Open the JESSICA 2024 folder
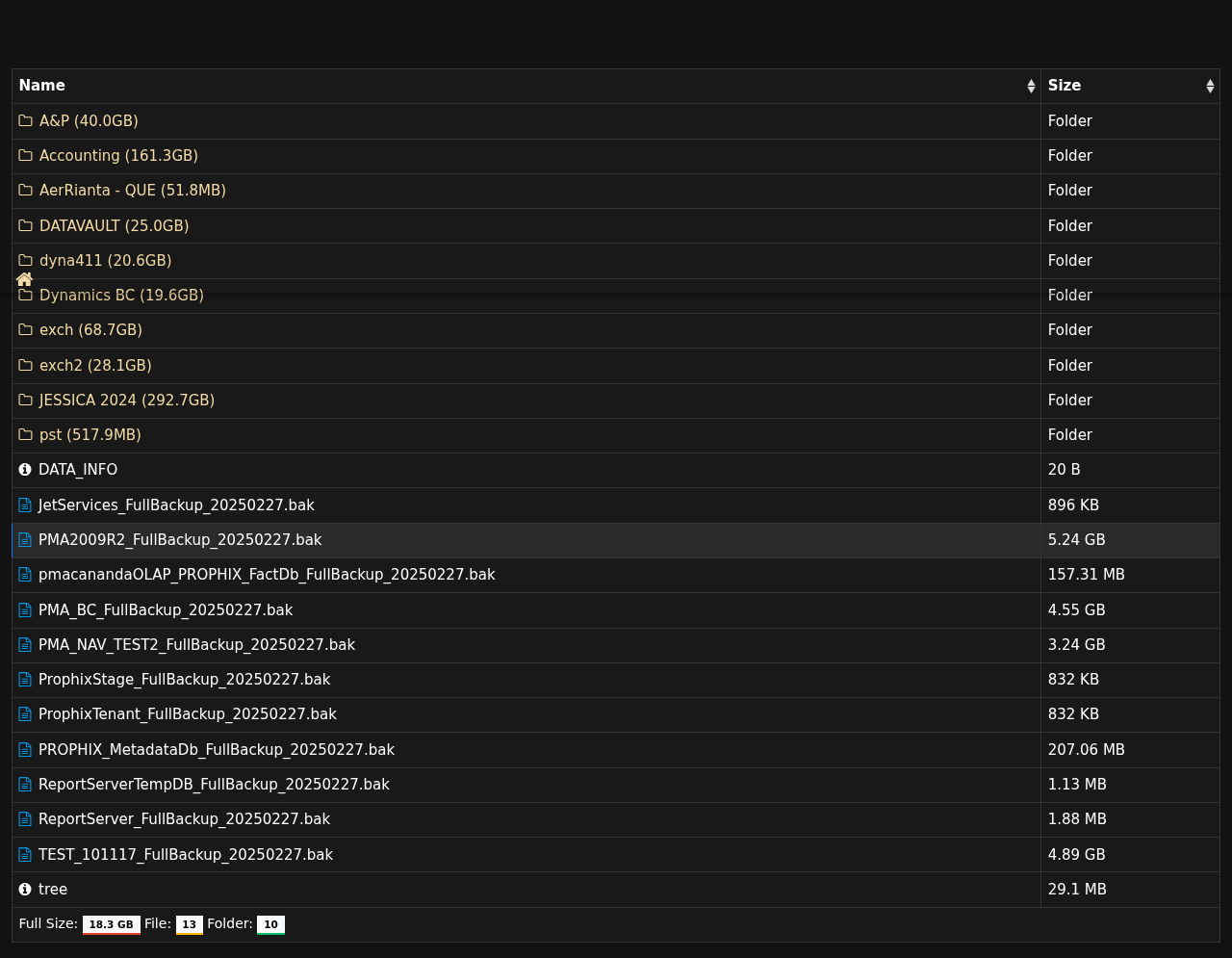This screenshot has width=1232, height=958. (126, 401)
